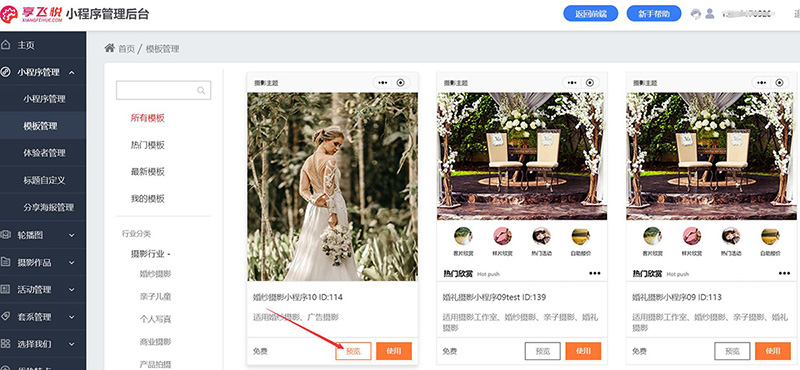Filter by 产品拍摄 category
Screen dimensions: 800x370
(x=156, y=364)
